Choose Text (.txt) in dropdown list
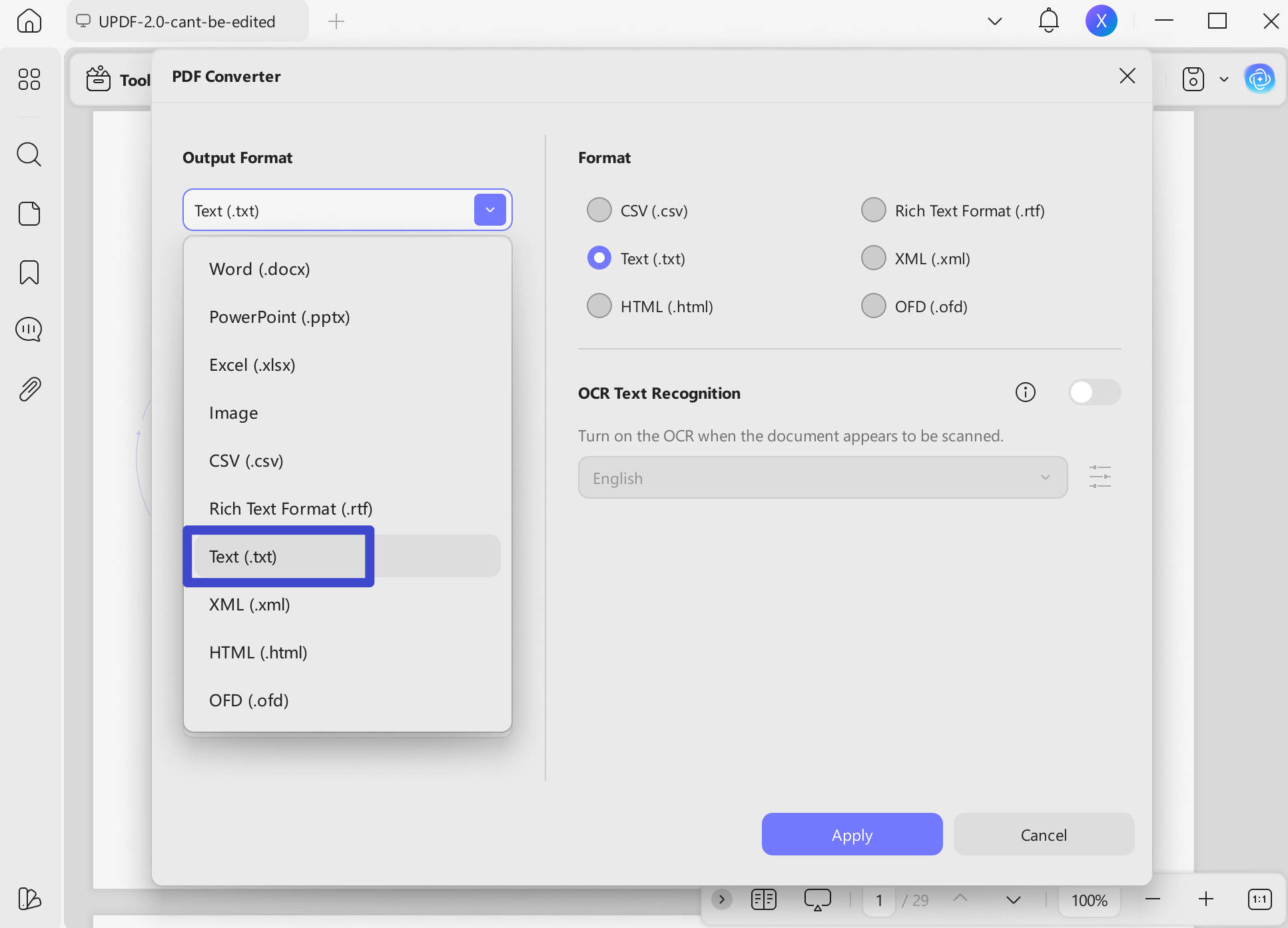 point(347,557)
